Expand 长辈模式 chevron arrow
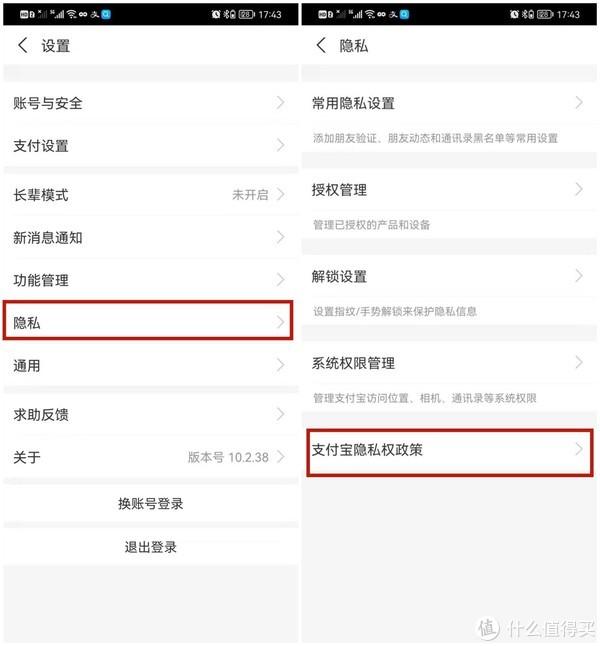The width and height of the screenshot is (600, 646). (x=281, y=194)
